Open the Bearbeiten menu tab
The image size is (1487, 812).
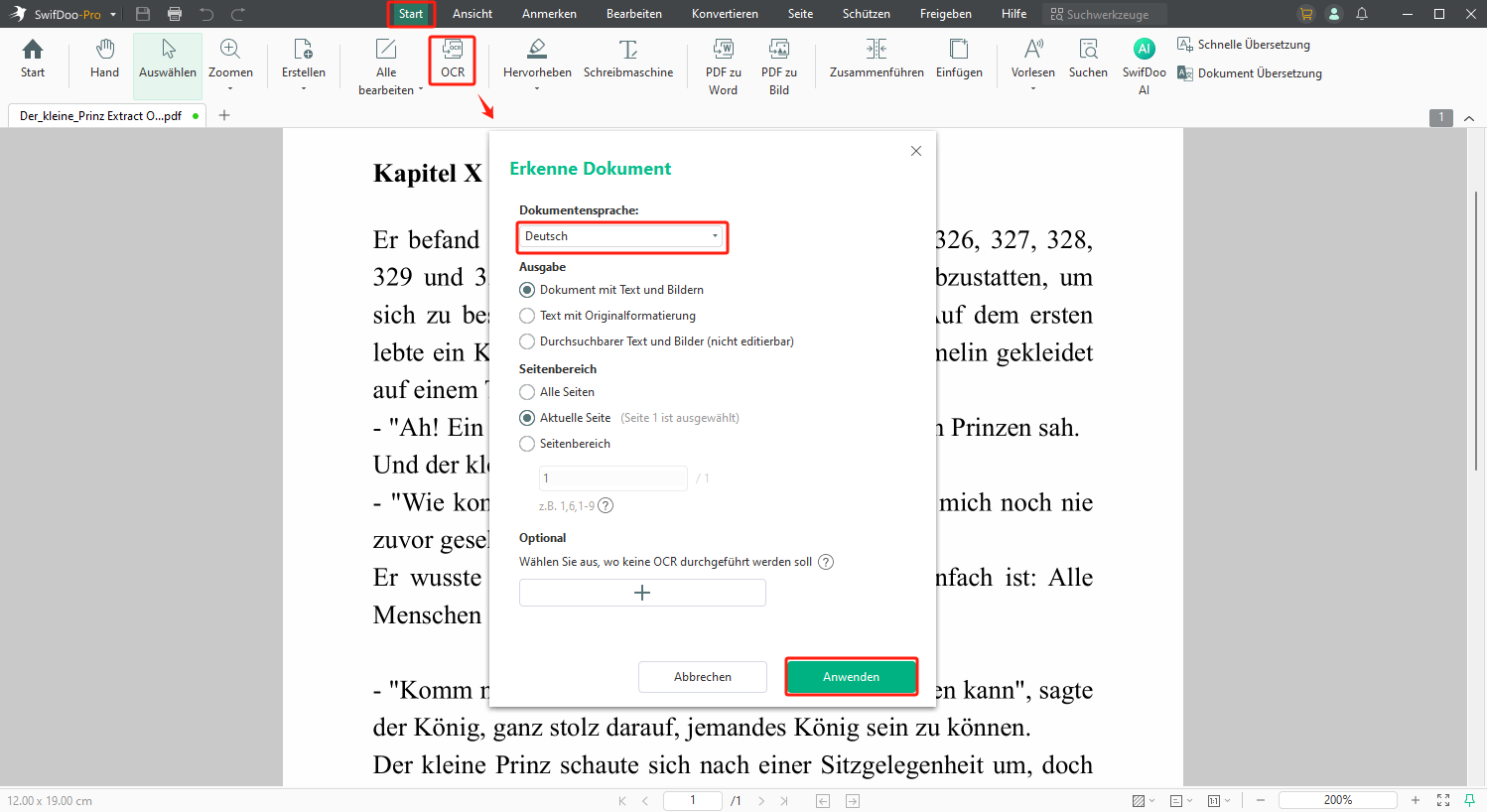click(x=634, y=14)
